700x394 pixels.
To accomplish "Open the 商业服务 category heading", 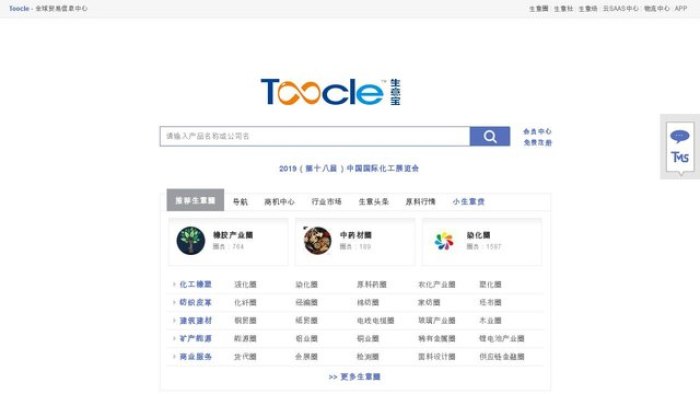I will point(195,357).
